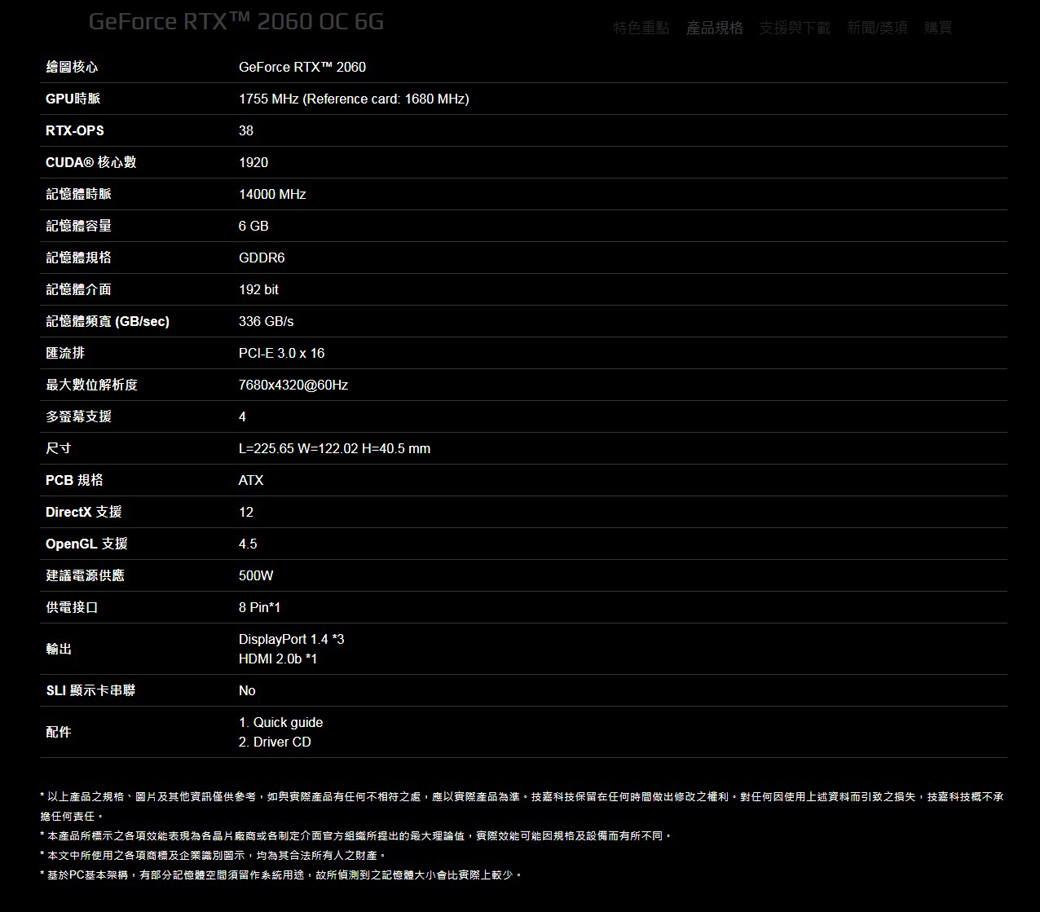Click the GPU時脈 row label
This screenshot has width=1040, height=912.
point(73,99)
